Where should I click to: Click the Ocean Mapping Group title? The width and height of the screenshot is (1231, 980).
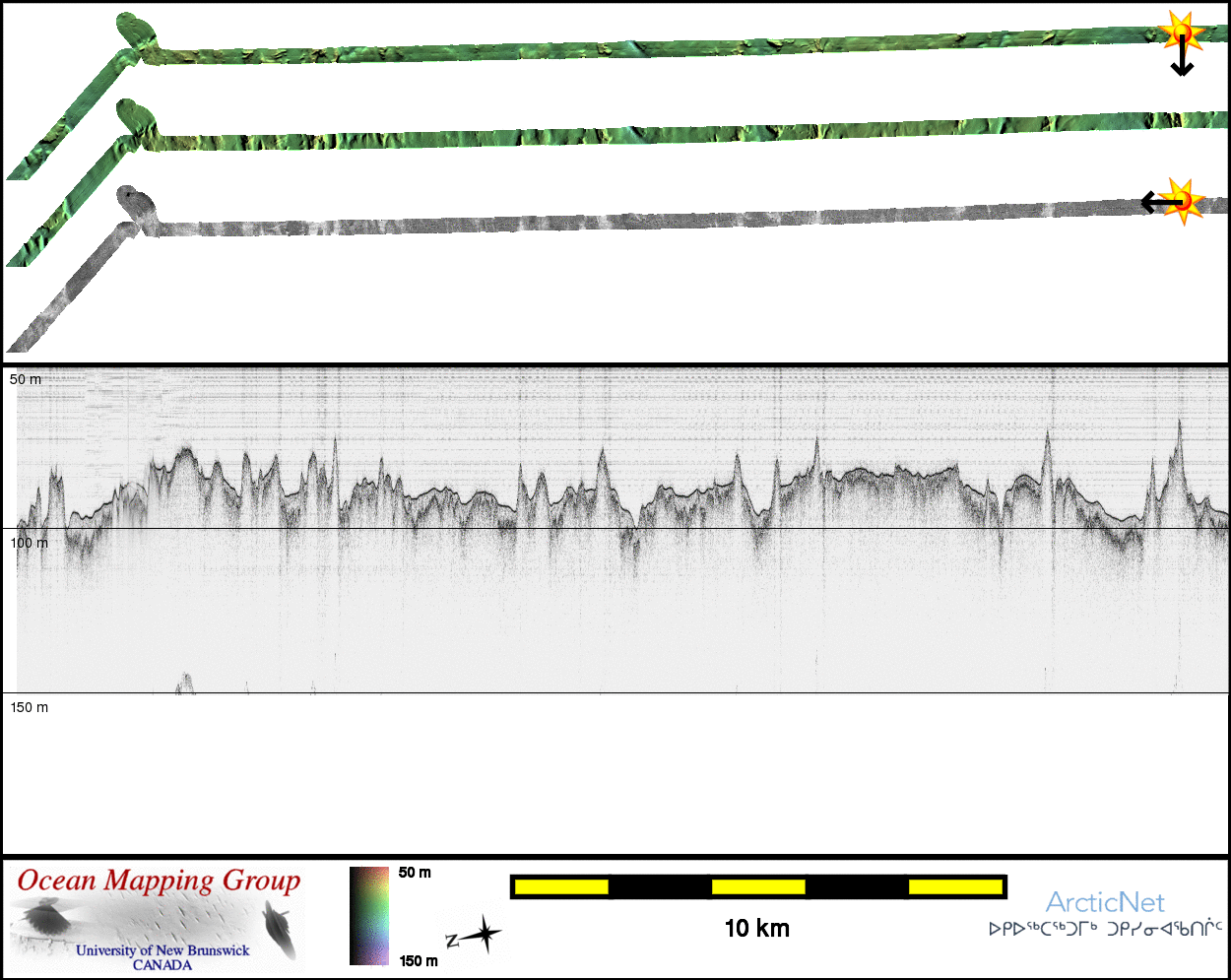pyautogui.click(x=159, y=881)
